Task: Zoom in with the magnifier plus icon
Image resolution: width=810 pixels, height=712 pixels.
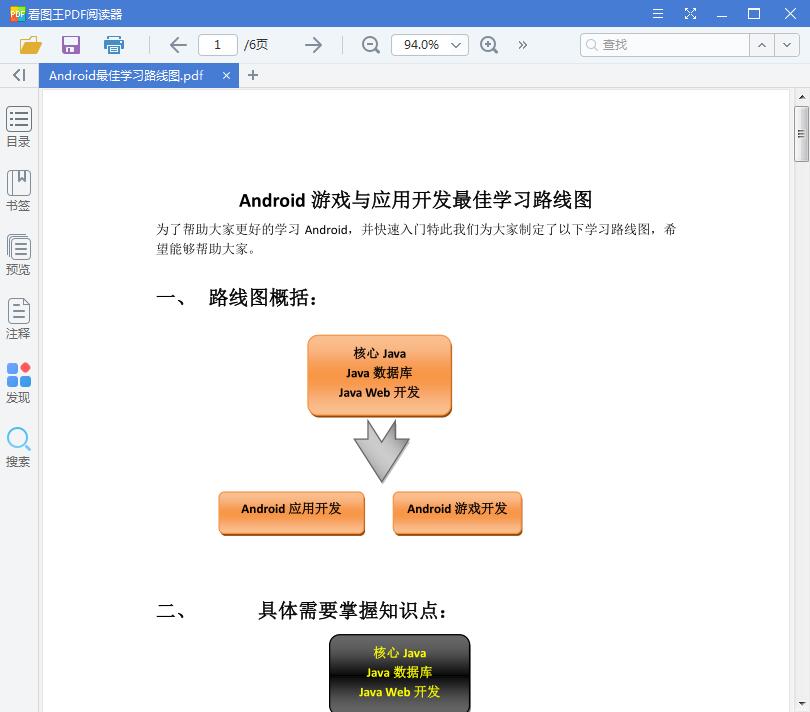Action: click(x=489, y=45)
